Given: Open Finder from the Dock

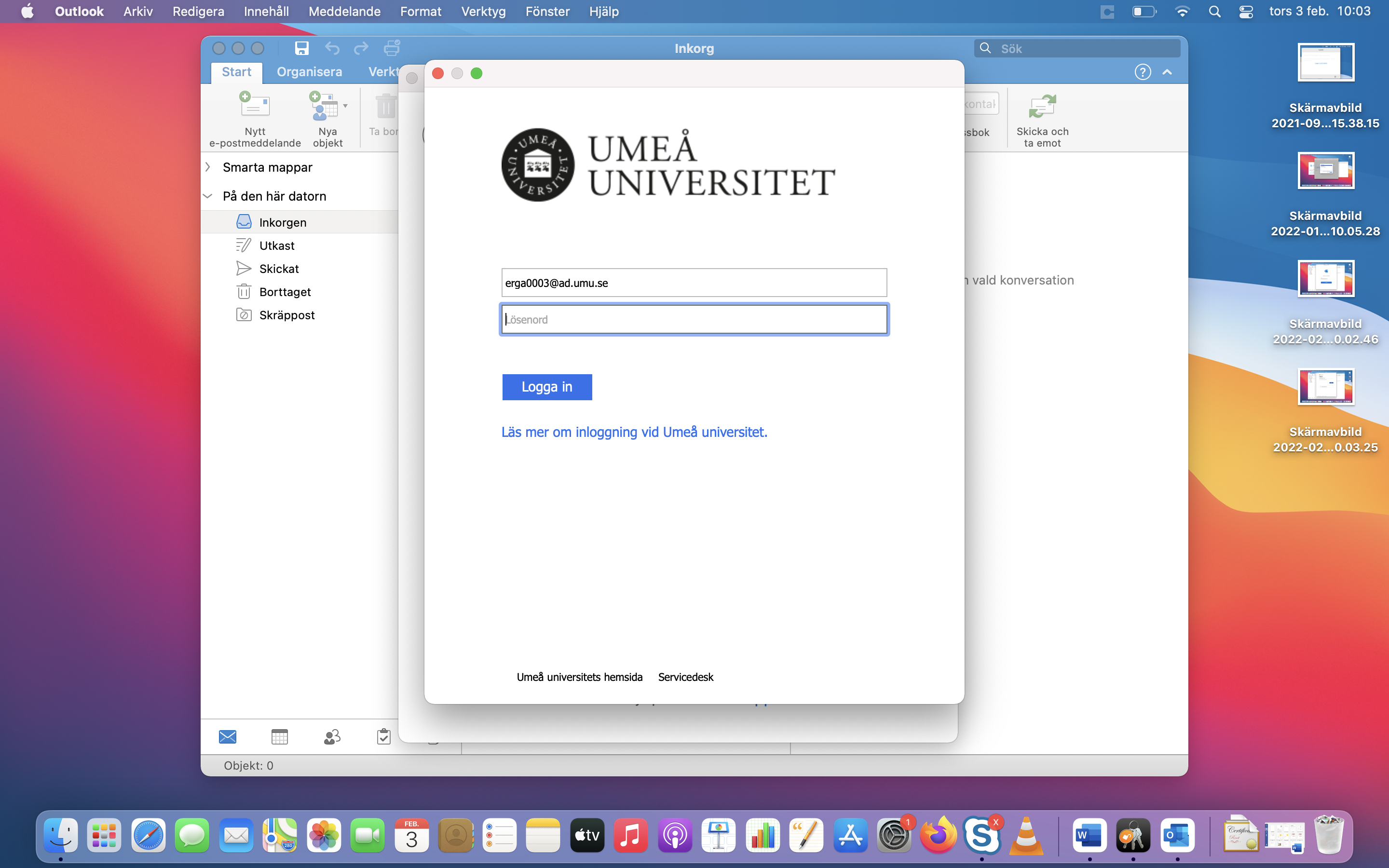Looking at the screenshot, I should pos(61,835).
